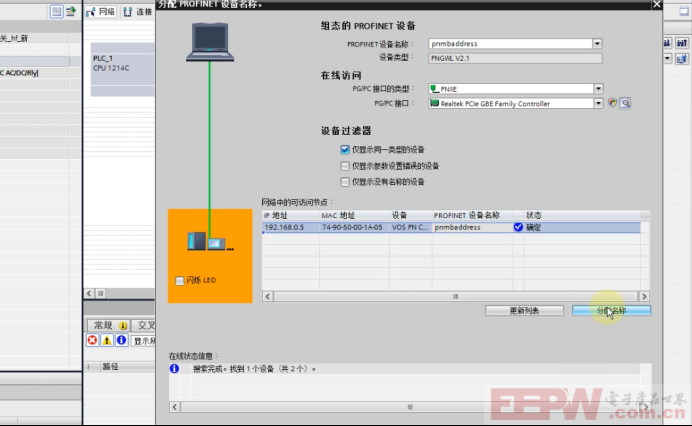
Task: Switch to the 网络 network view tab
Action: 101,12
